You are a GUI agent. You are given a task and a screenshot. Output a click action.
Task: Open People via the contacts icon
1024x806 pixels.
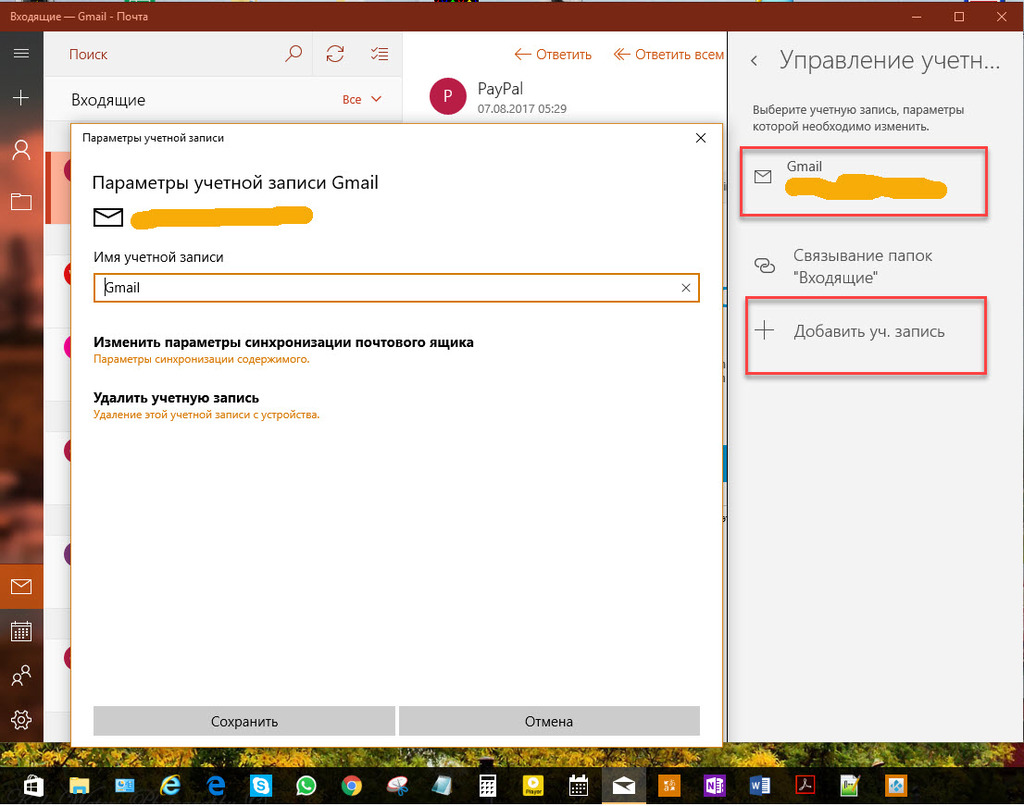(21, 675)
